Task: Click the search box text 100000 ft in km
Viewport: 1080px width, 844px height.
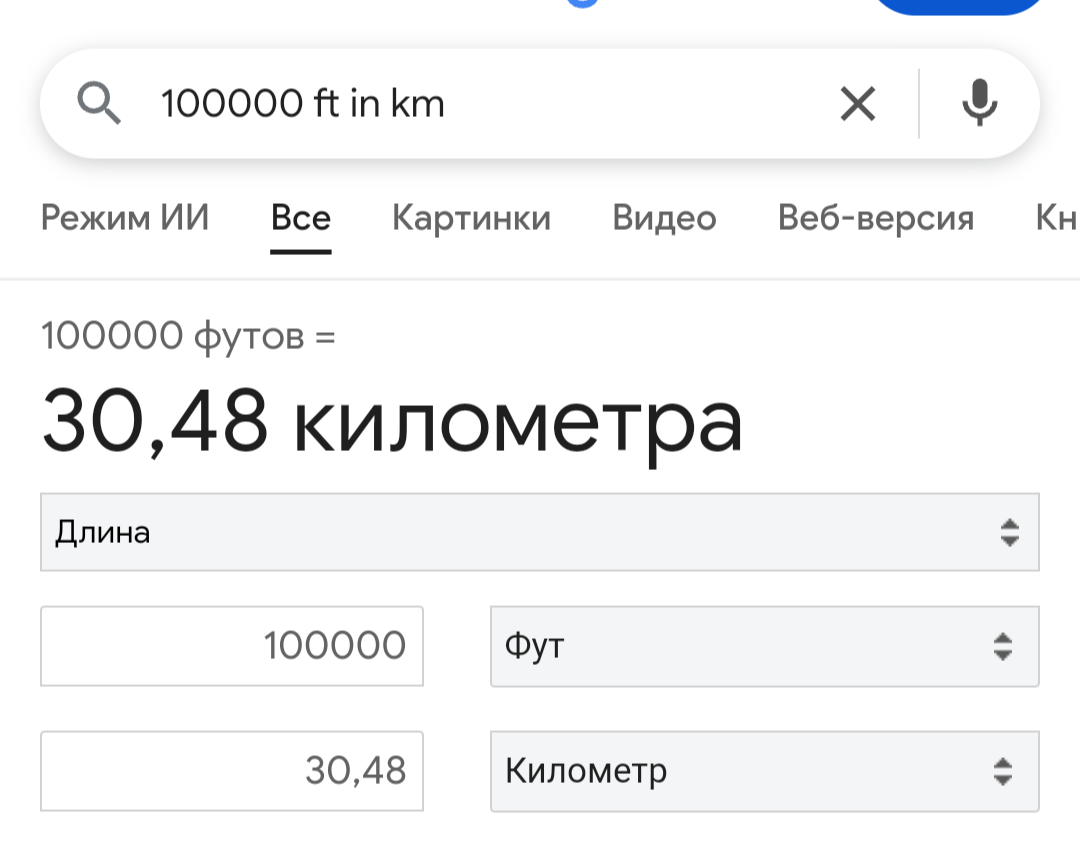Action: (x=302, y=103)
